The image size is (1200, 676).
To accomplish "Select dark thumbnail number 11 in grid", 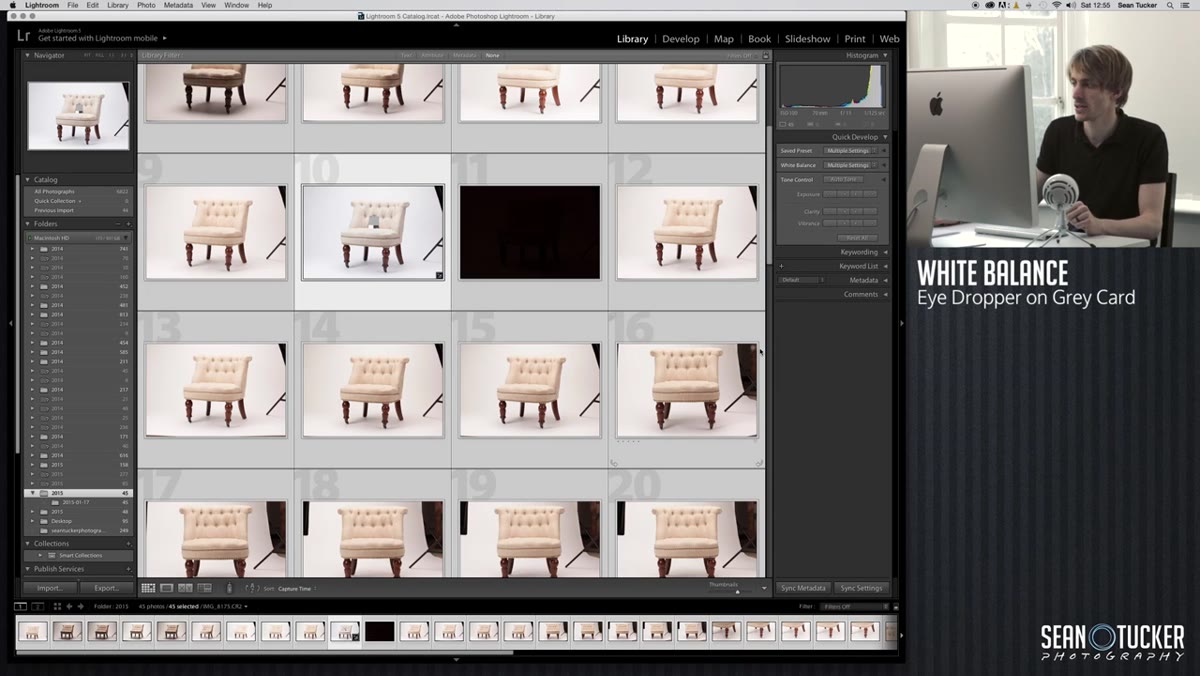I will 530,232.
